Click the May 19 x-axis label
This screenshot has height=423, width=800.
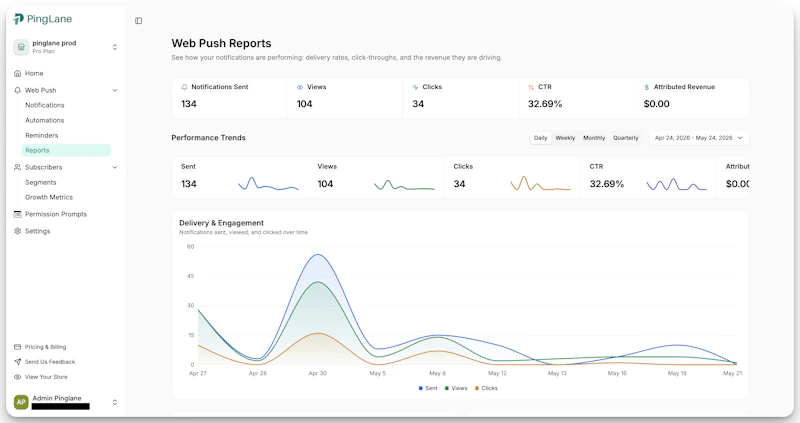677,374
